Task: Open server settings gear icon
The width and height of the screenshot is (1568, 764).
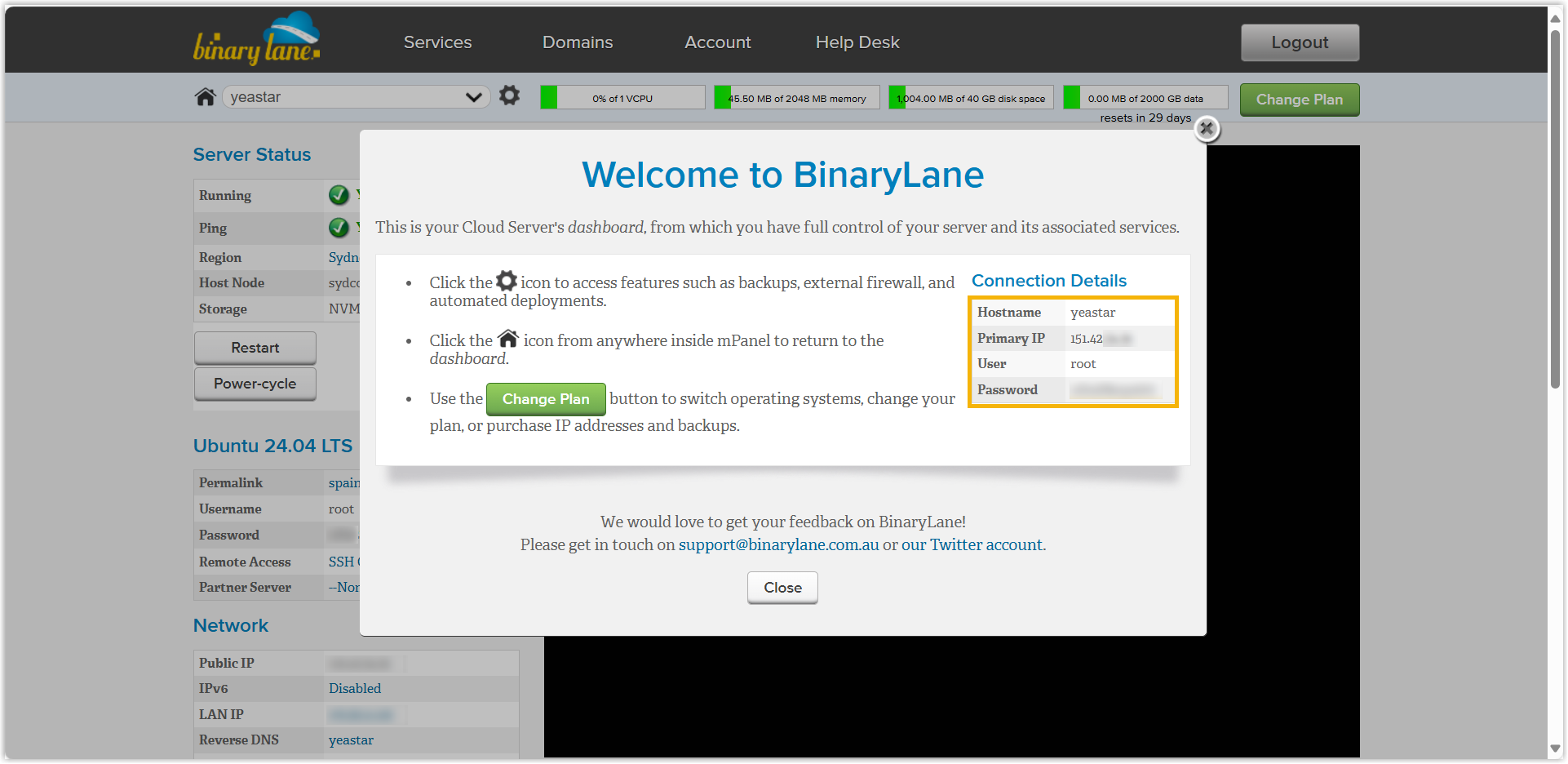Action: pyautogui.click(x=509, y=96)
